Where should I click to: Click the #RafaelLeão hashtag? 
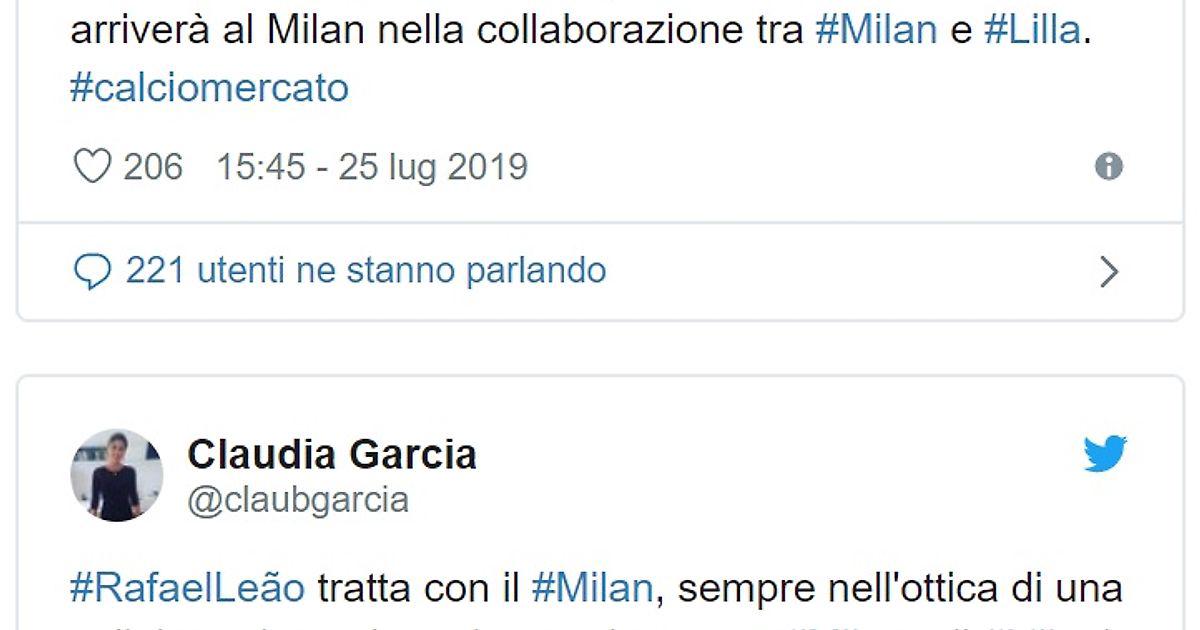[187, 588]
